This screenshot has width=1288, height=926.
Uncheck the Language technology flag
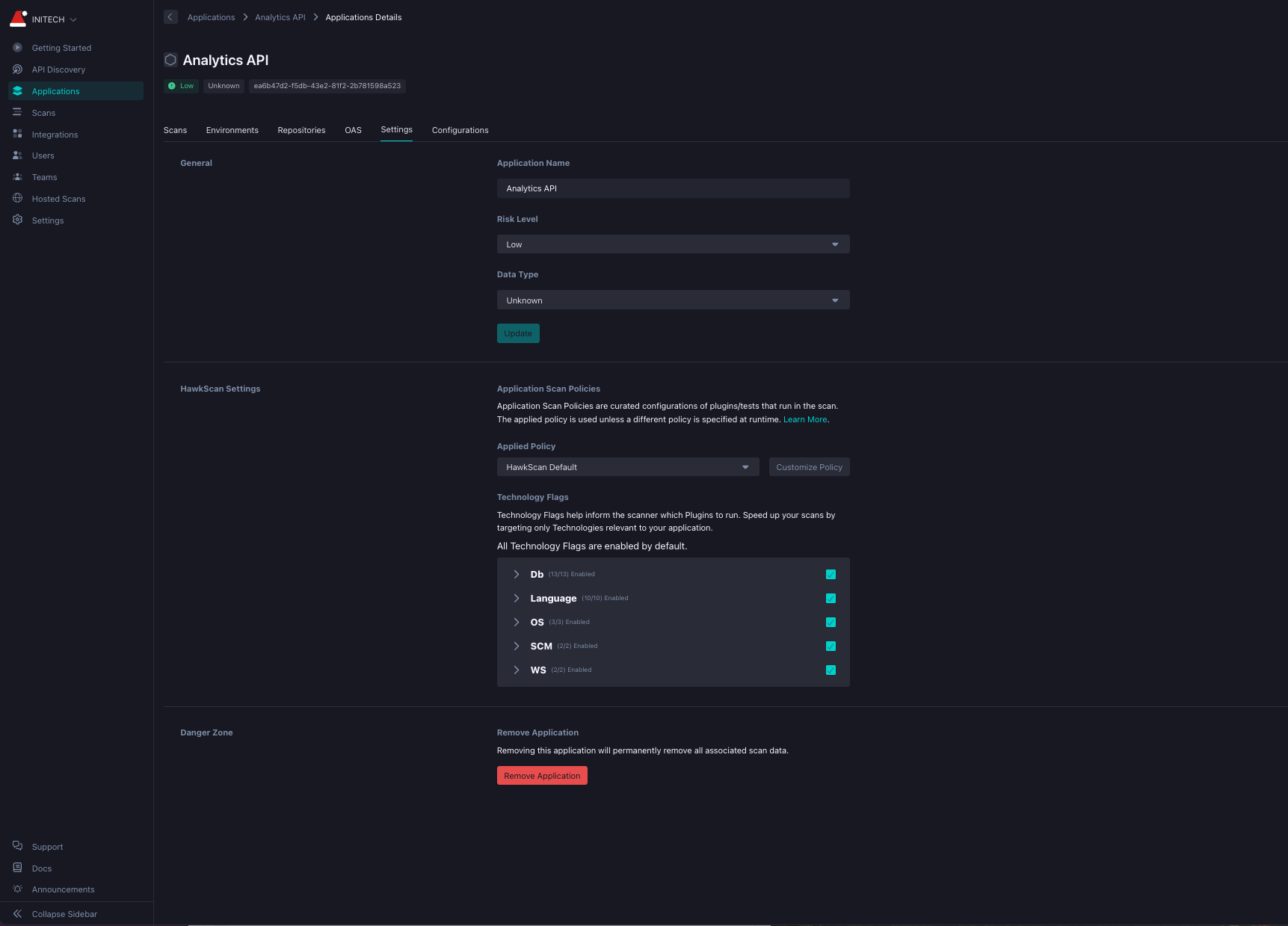831,598
